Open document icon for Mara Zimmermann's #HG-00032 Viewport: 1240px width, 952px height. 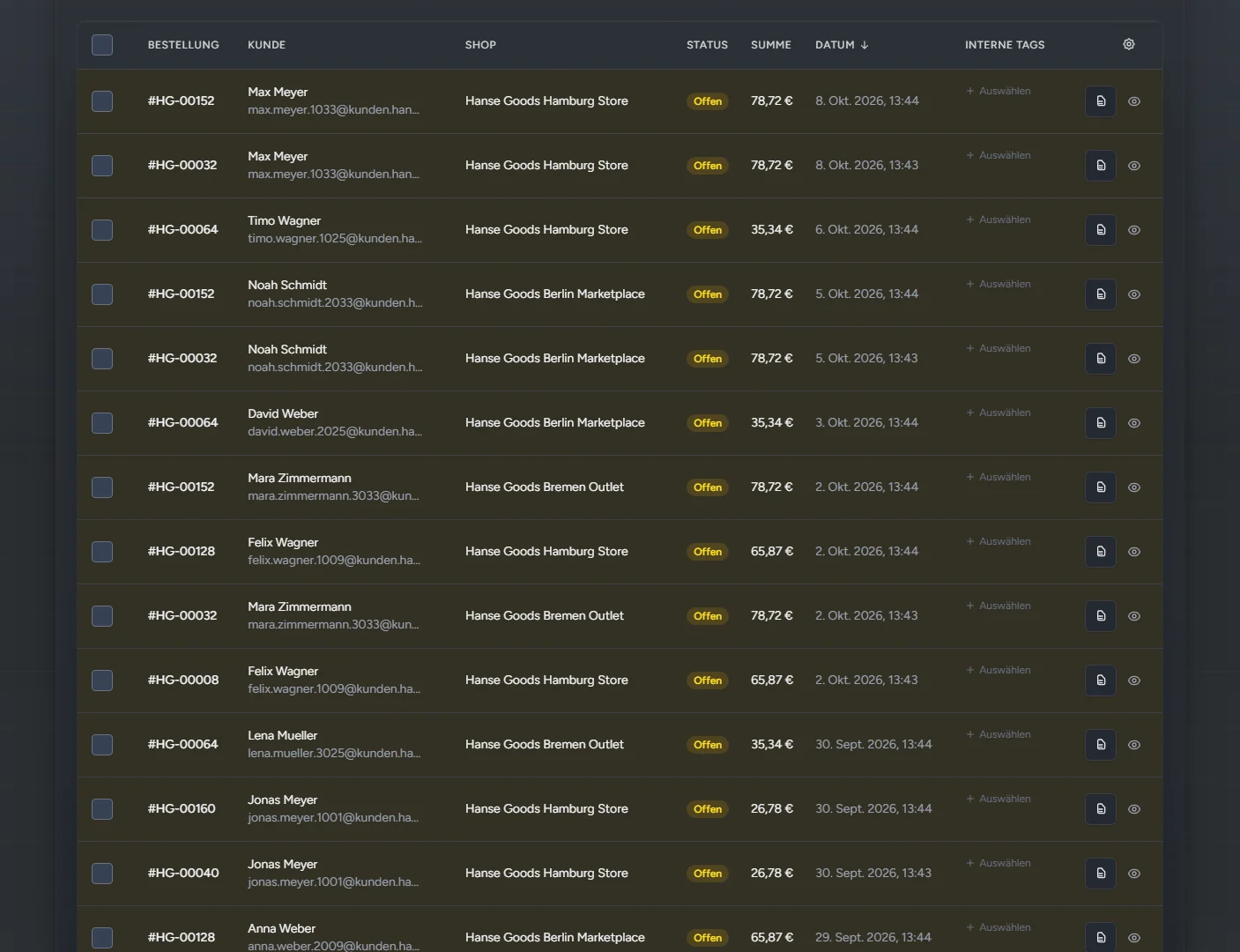click(1101, 616)
